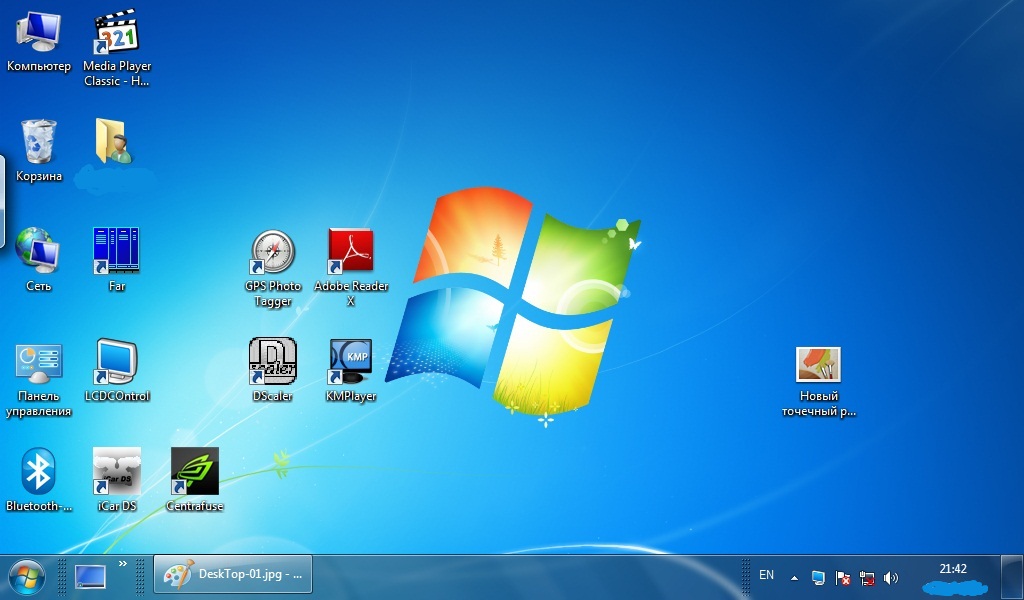Viewport: 1024px width, 600px height.
Task: Open the Bluetooth desktop icon
Action: click(x=38, y=472)
